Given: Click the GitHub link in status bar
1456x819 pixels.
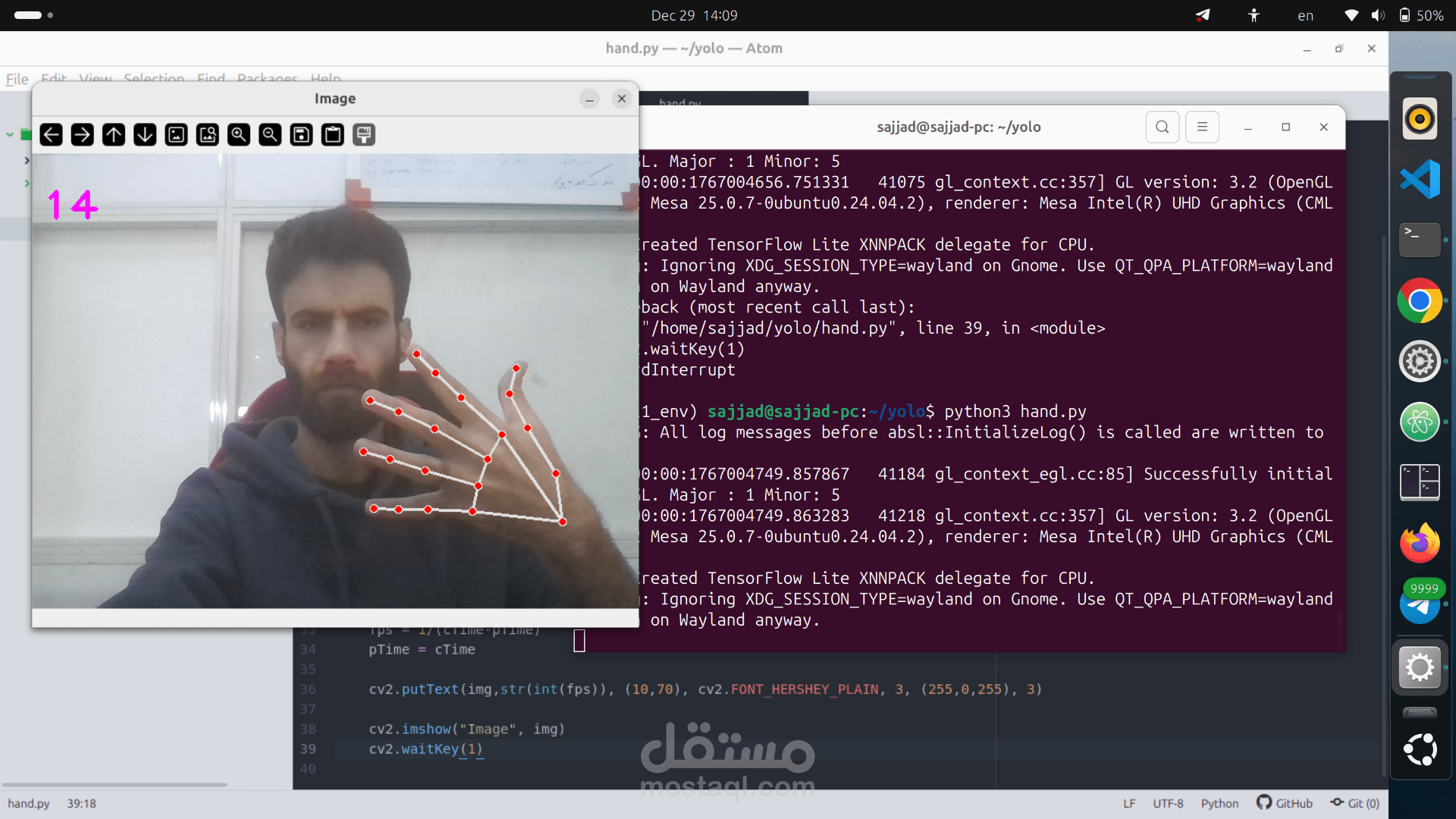Looking at the screenshot, I should click(1285, 803).
